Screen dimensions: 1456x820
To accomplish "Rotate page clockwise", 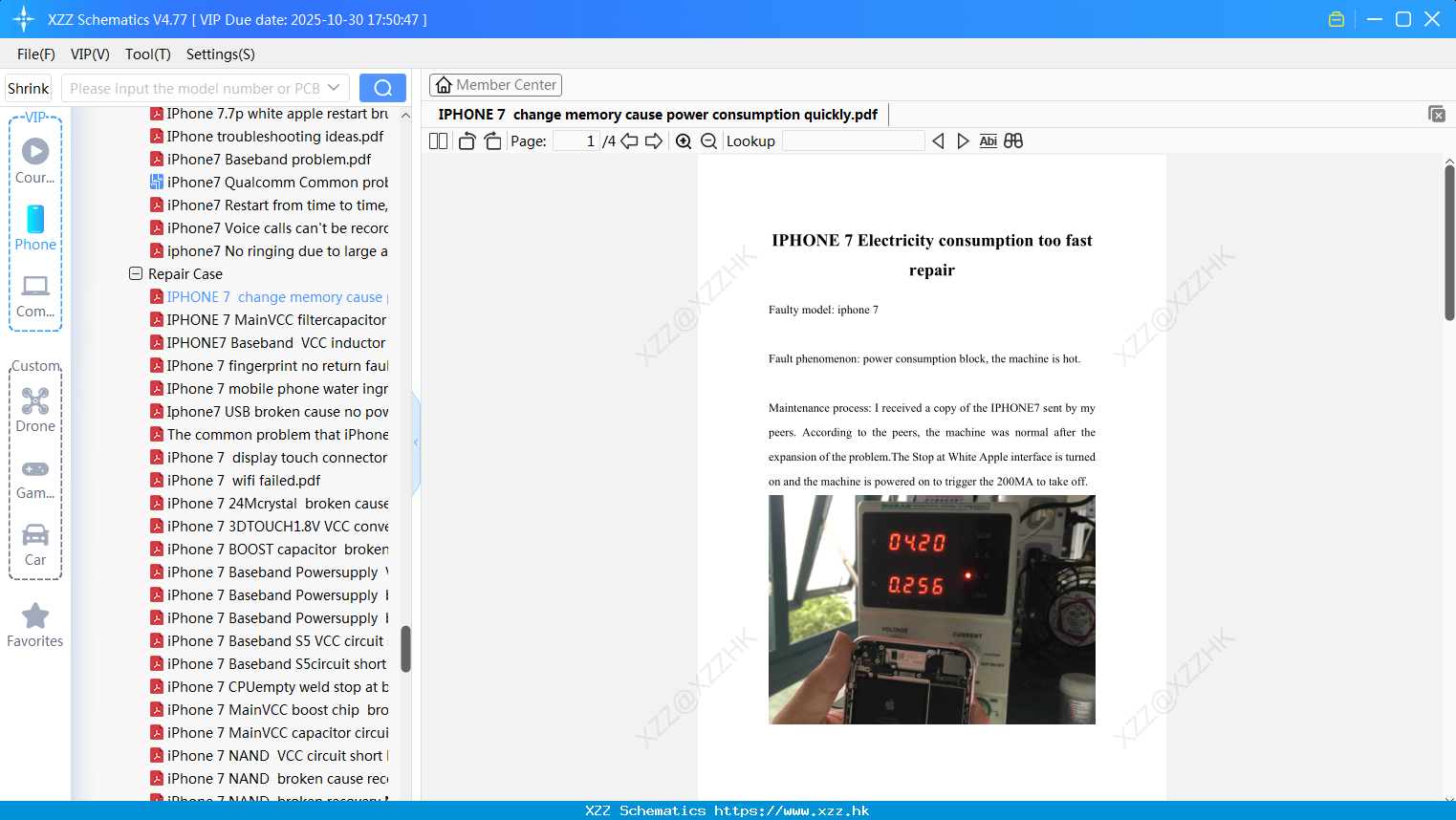I will pos(492,140).
